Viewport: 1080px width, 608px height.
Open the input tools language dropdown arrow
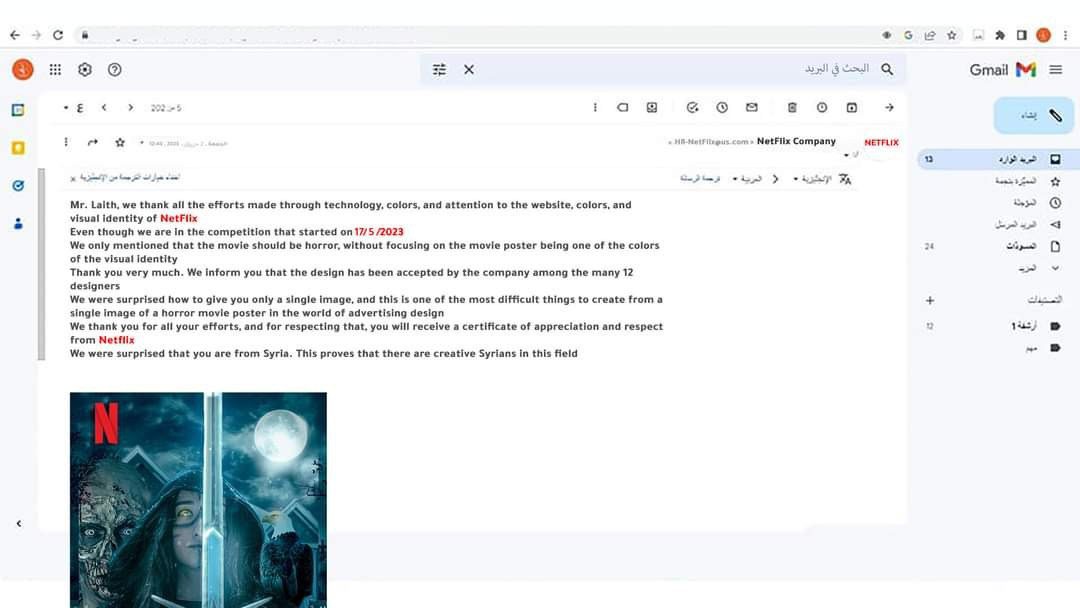pos(66,108)
